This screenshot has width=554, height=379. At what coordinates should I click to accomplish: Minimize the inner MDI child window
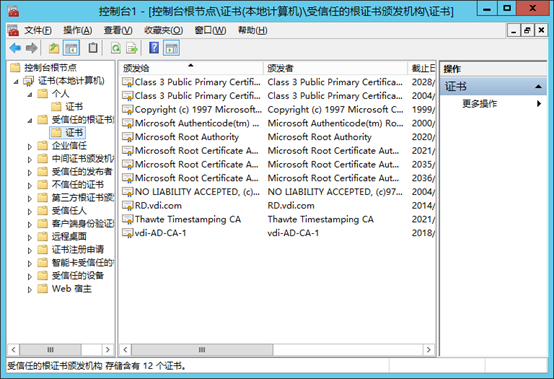coord(514,30)
